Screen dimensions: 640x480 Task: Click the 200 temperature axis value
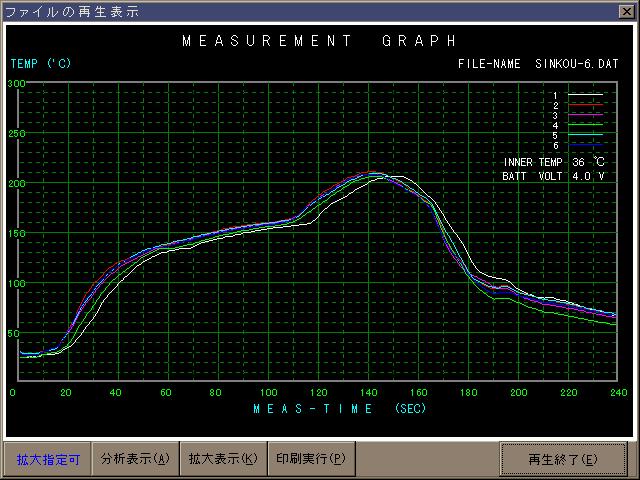click(16, 184)
